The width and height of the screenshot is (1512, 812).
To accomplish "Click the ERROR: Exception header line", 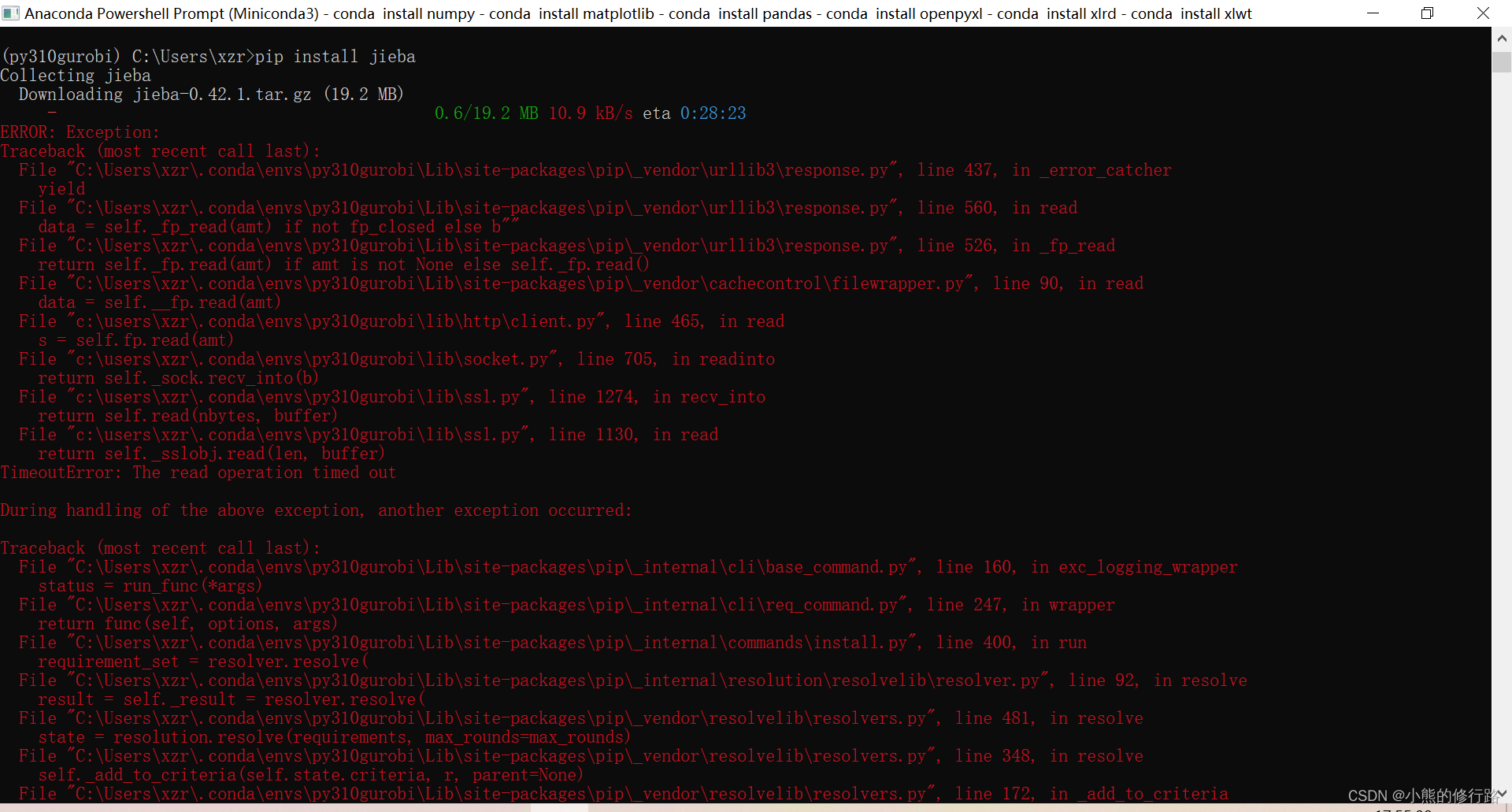I will pyautogui.click(x=80, y=132).
